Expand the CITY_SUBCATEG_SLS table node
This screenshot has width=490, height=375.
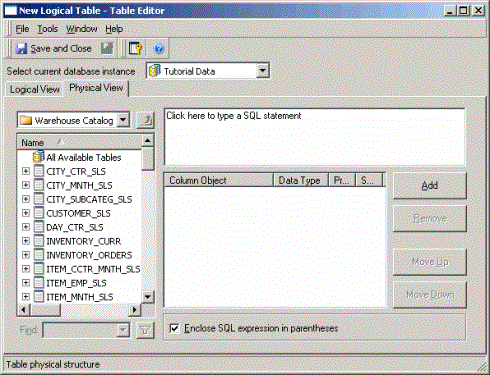pos(26,199)
